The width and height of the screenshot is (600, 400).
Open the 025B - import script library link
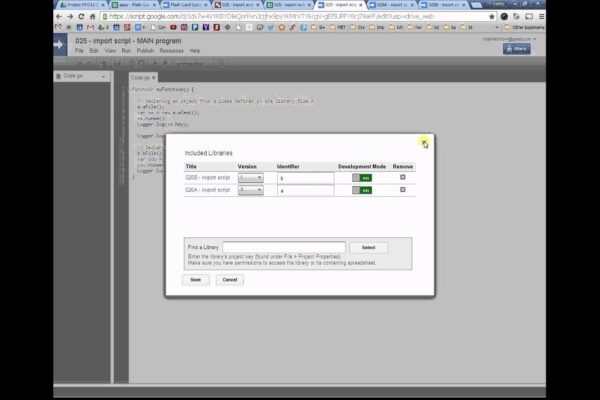pyautogui.click(x=208, y=178)
